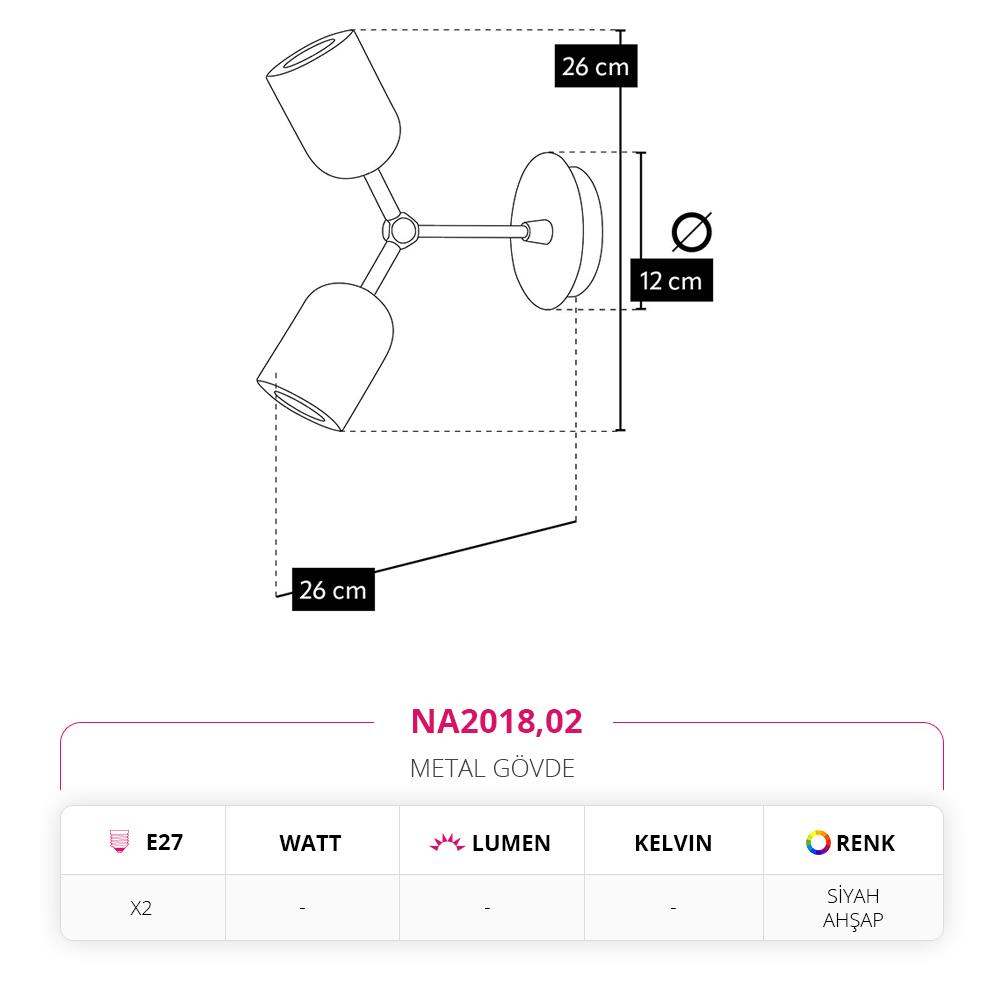Click the lower lamp shade drawing
This screenshot has width=1000, height=1000.
pos(325,357)
